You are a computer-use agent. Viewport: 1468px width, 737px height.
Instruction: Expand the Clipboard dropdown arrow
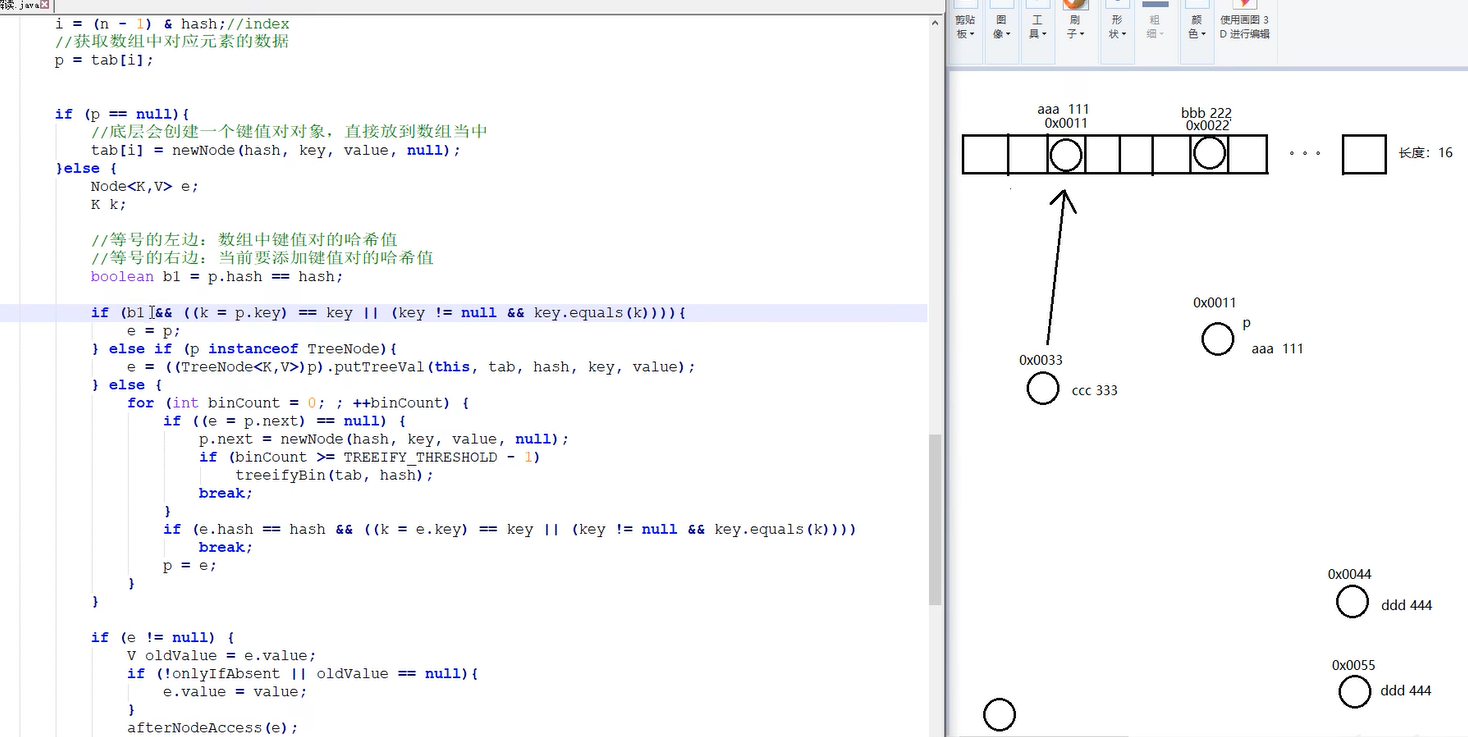click(972, 35)
